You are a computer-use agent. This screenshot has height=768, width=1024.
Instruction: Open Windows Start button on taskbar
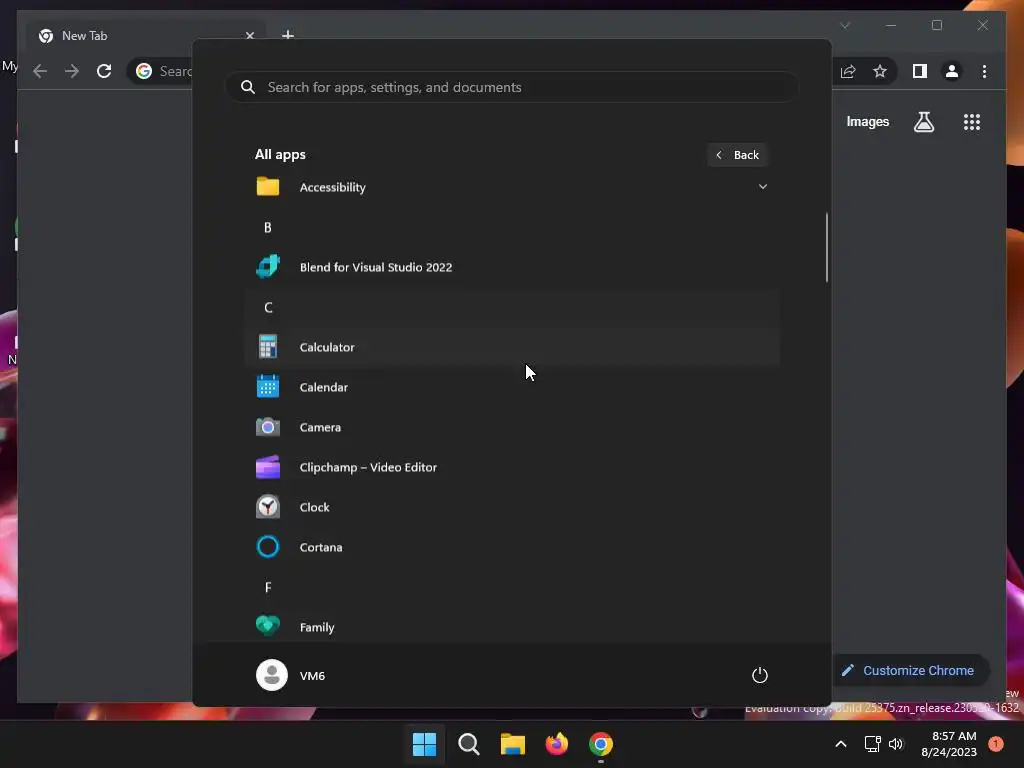click(x=424, y=744)
